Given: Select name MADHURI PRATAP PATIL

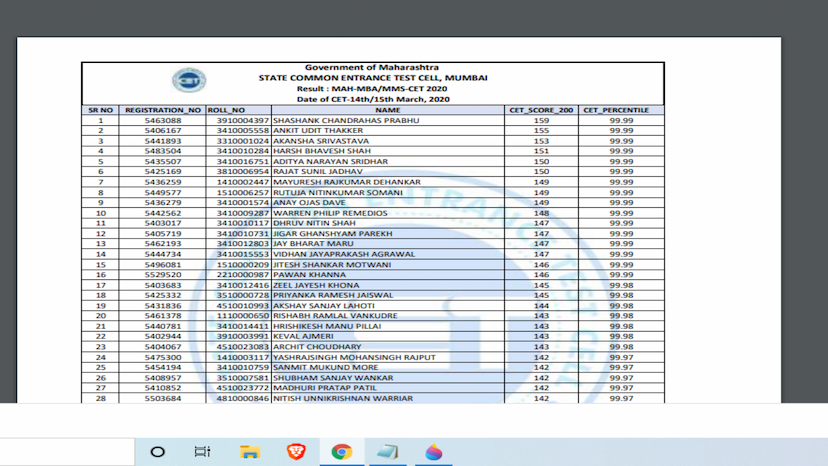Looking at the screenshot, I should tap(325, 388).
